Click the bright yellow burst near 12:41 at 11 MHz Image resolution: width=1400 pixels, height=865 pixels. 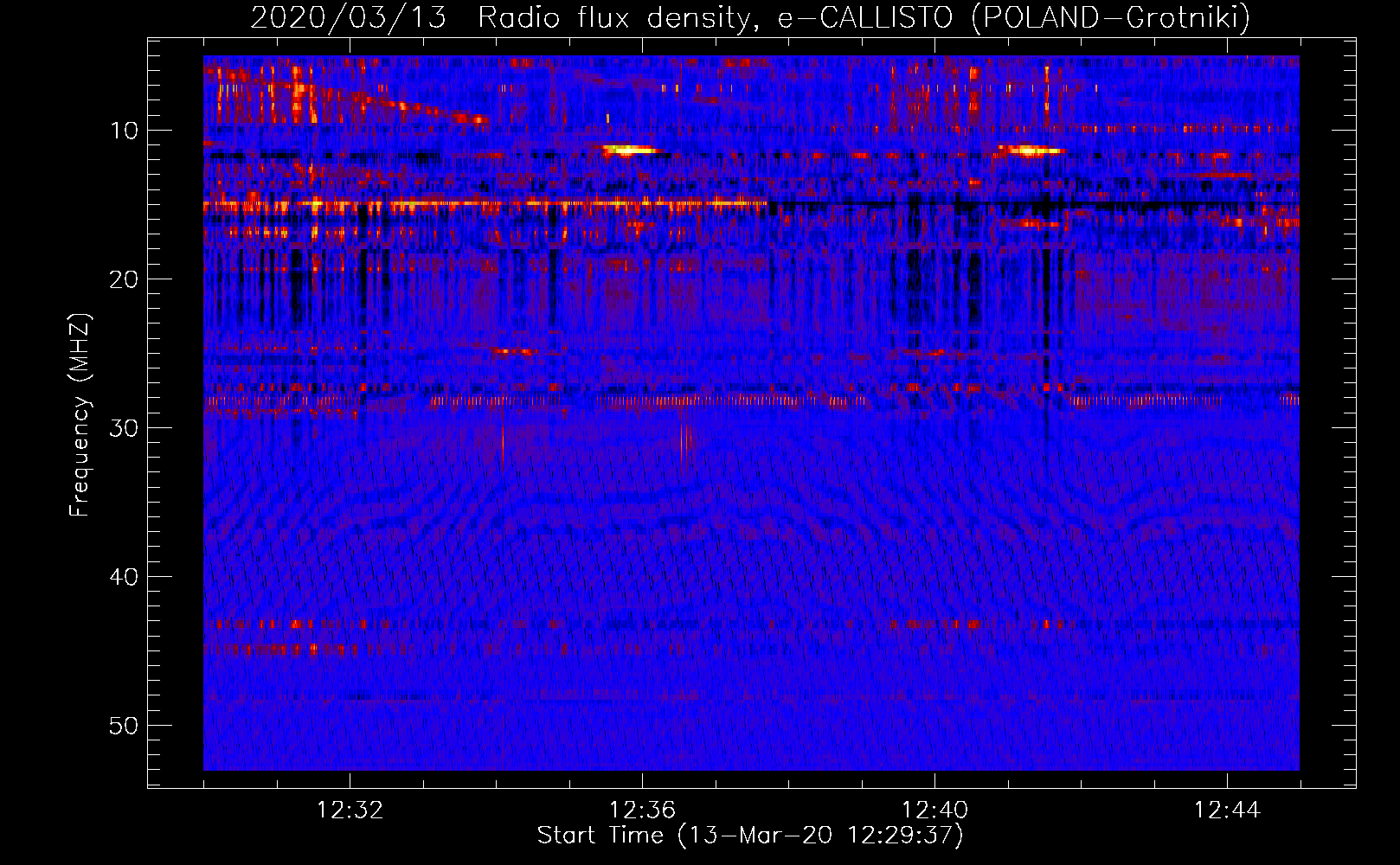point(1030,151)
